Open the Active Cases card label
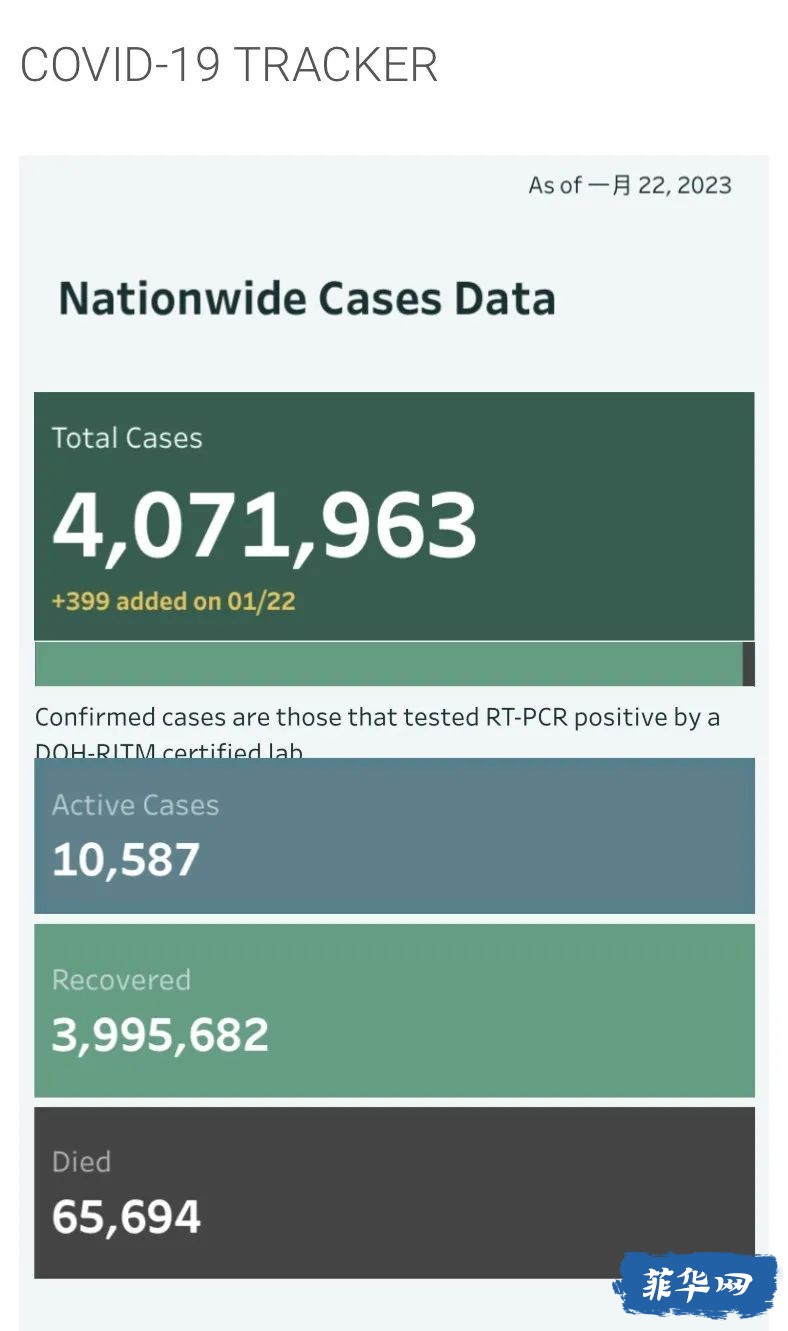The height and width of the screenshot is (1331, 788). 135,805
